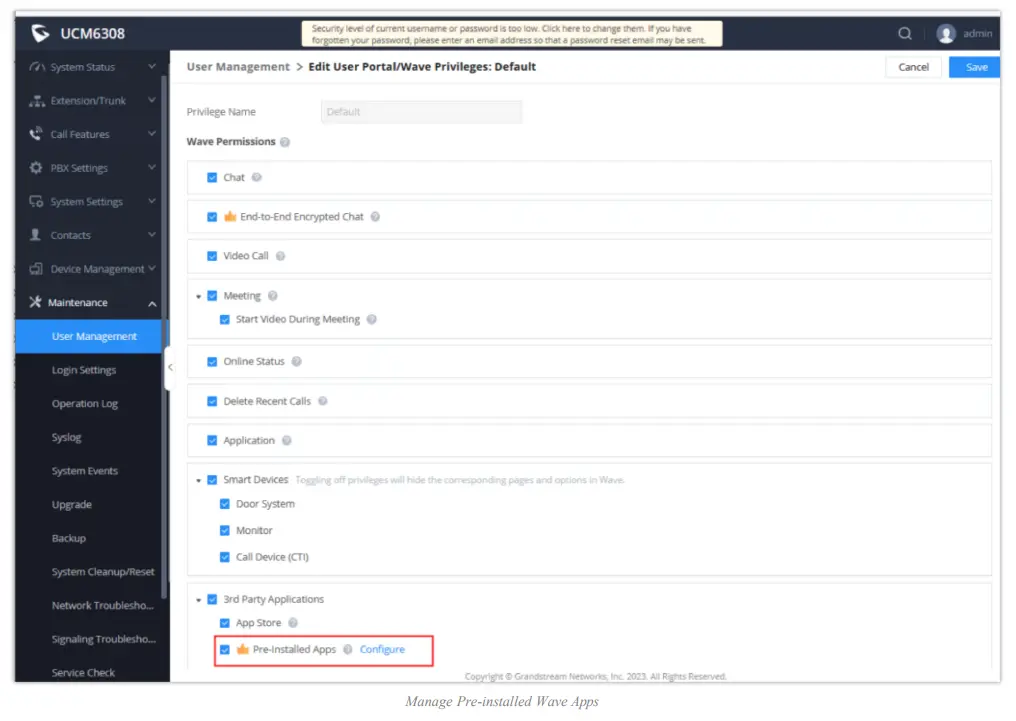Viewport: 1016px width, 721px height.
Task: Click the System Settings icon in sidebar
Action: tap(36, 201)
